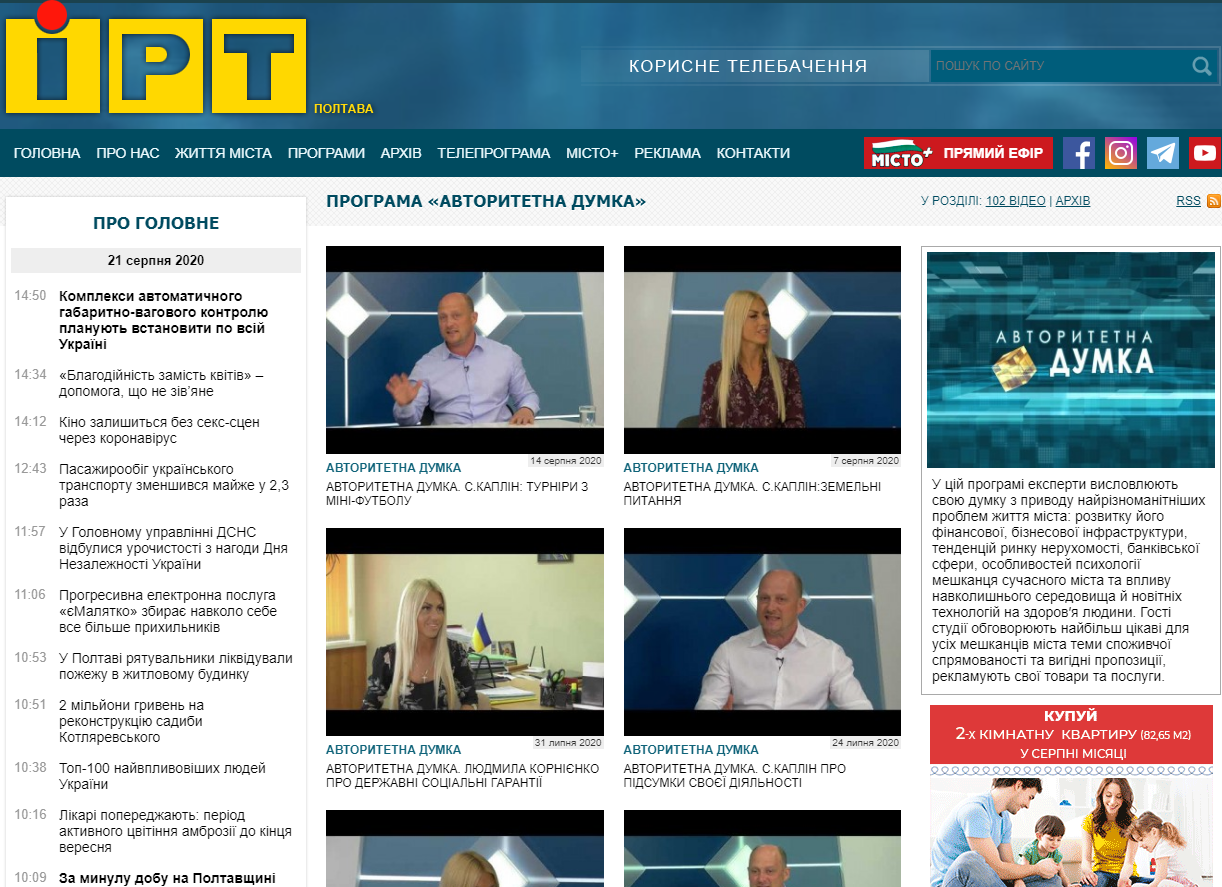Screen dimensions: 1222x887
Task: Go to ЖИТТЯ МІСТА section
Action: point(223,153)
